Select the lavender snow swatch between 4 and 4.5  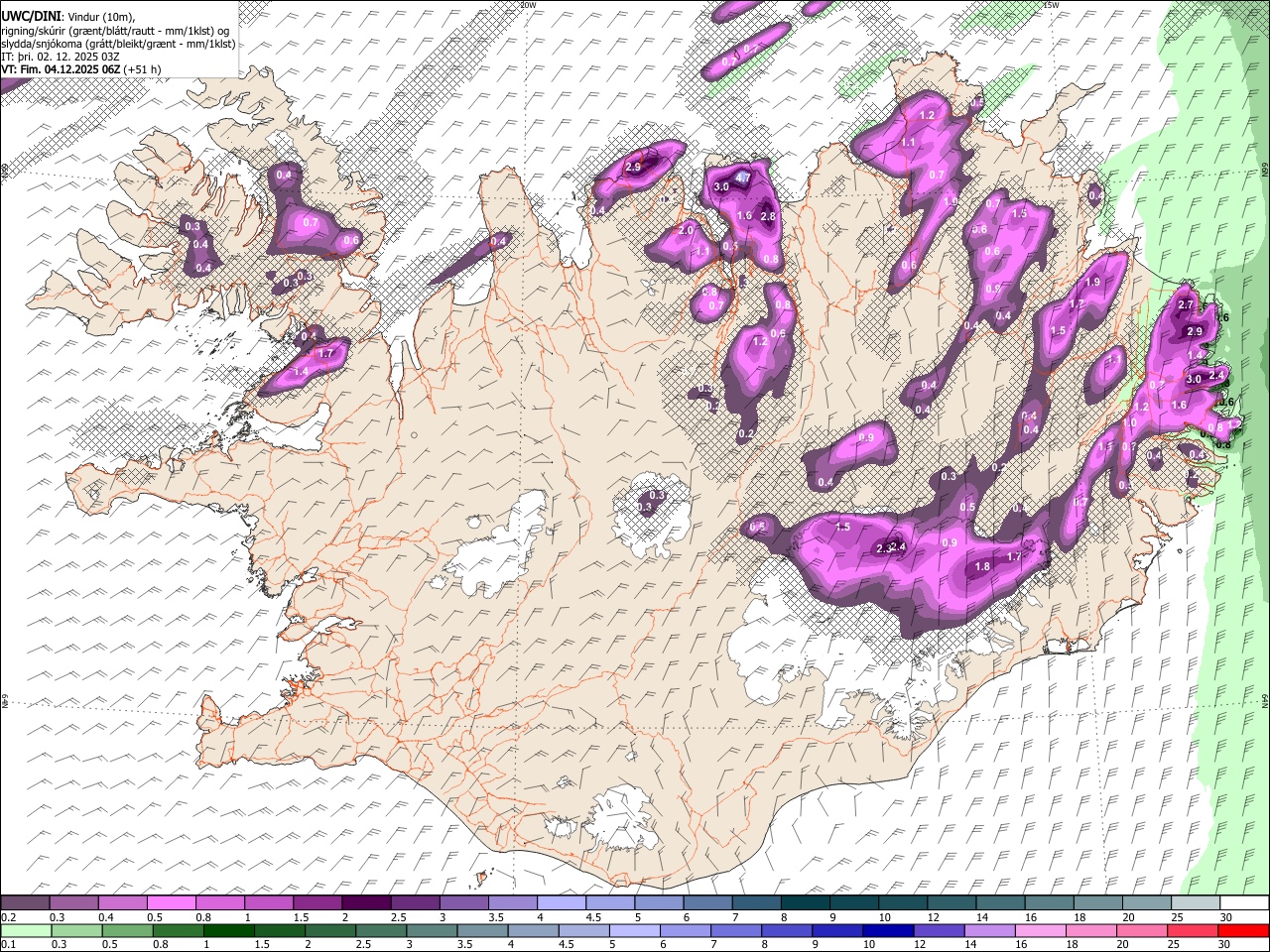(562, 902)
